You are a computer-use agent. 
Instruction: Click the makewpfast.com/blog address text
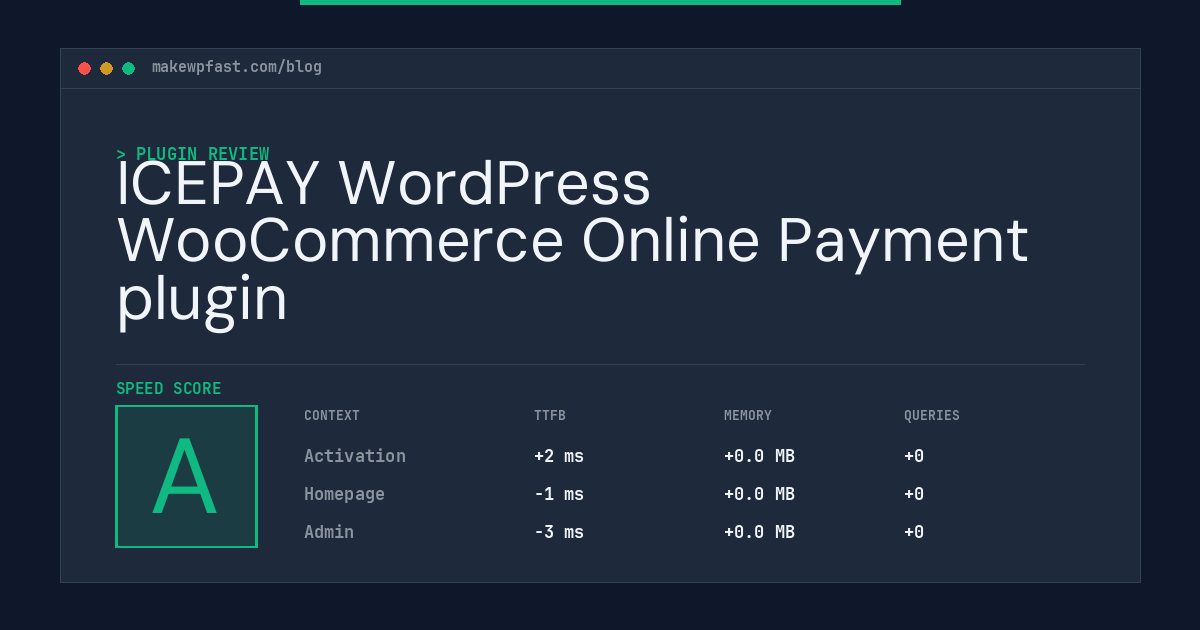237,67
